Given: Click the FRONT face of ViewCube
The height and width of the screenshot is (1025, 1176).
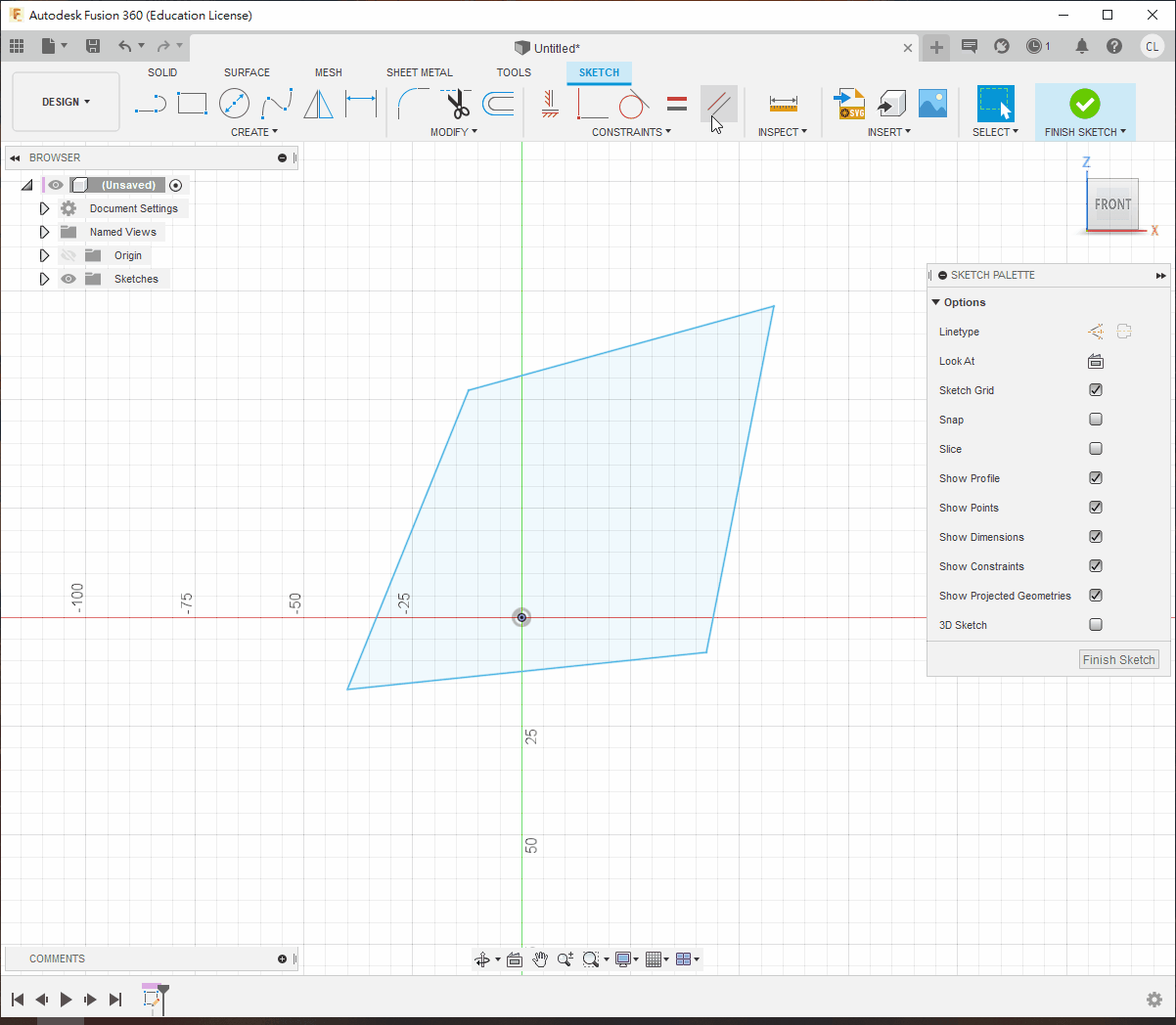Looking at the screenshot, I should tap(1112, 204).
